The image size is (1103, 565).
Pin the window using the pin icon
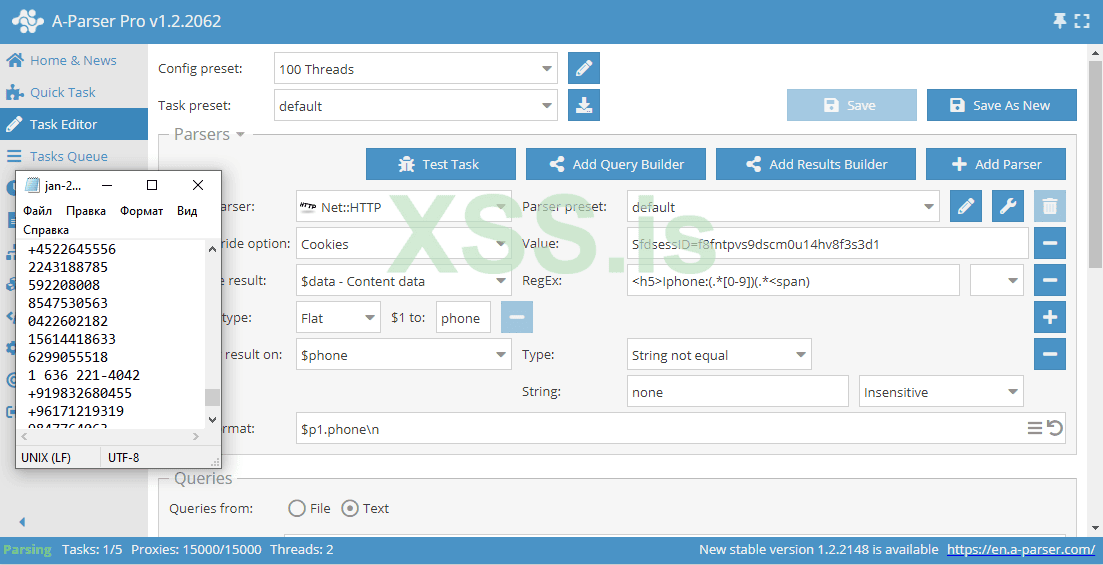[x=1059, y=21]
